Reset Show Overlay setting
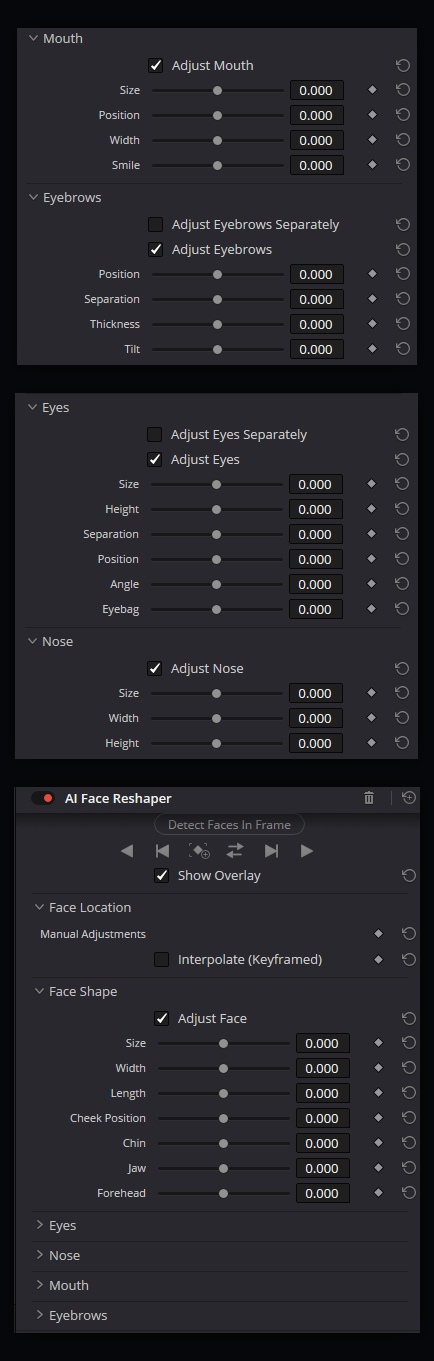The image size is (434, 1361). click(x=409, y=875)
